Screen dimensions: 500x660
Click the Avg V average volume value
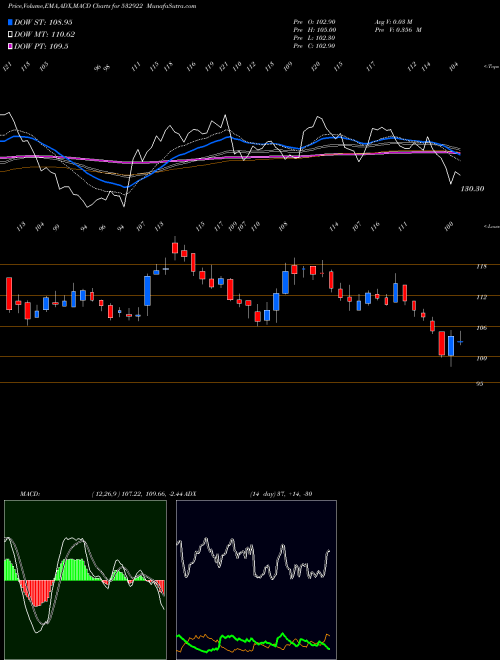coord(394,22)
